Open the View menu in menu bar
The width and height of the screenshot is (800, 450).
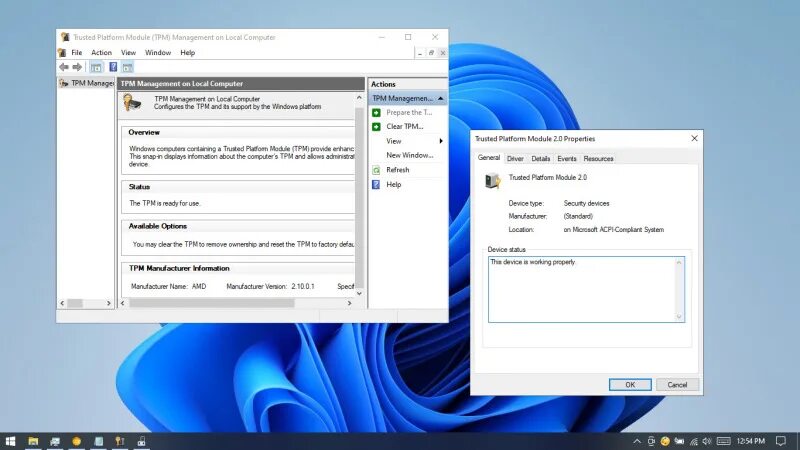(x=128, y=53)
